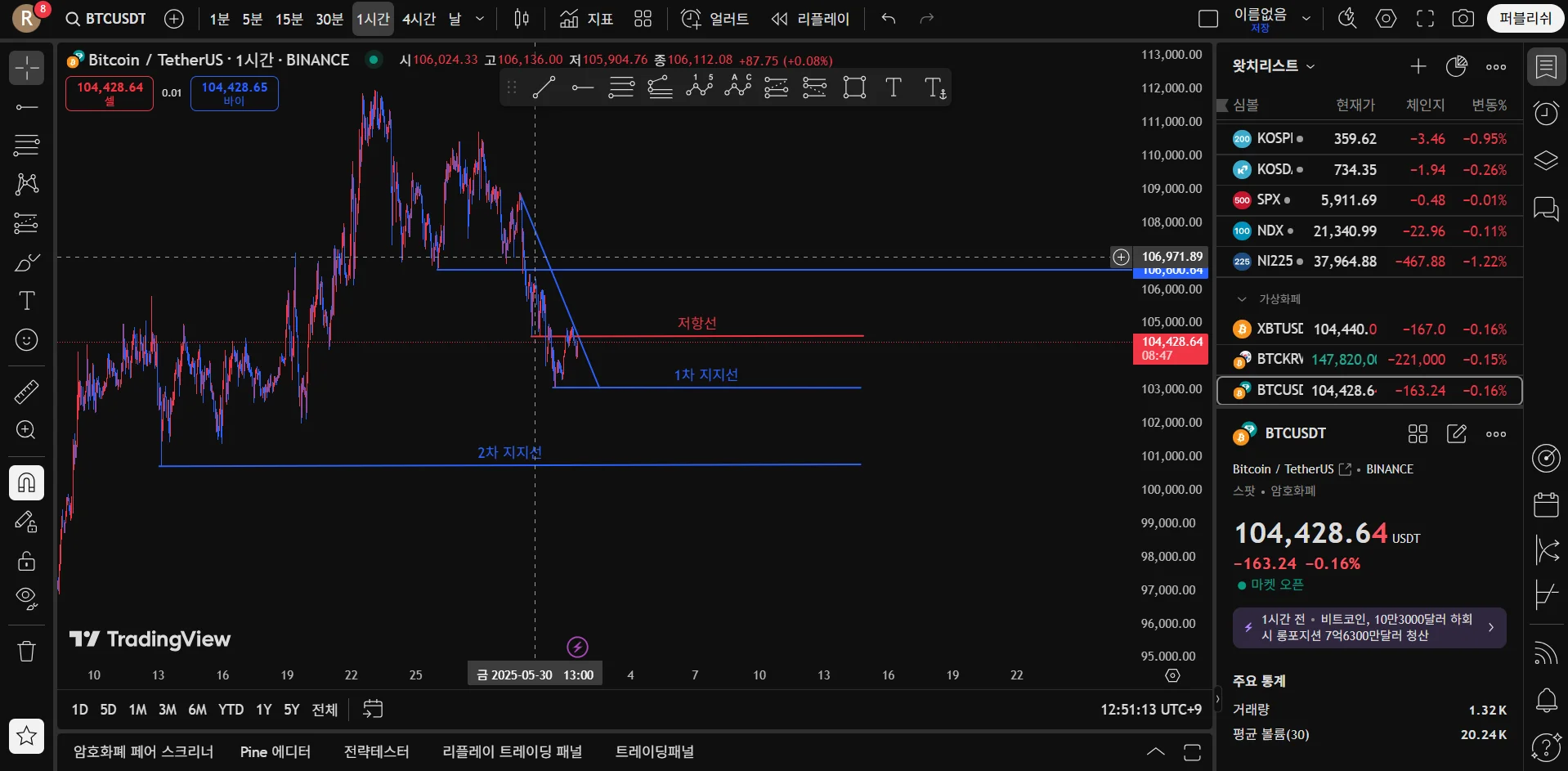Toggle stay-in-drawing-mode pencil lock
Image resolution: width=1568 pixels, height=771 pixels.
tap(27, 522)
